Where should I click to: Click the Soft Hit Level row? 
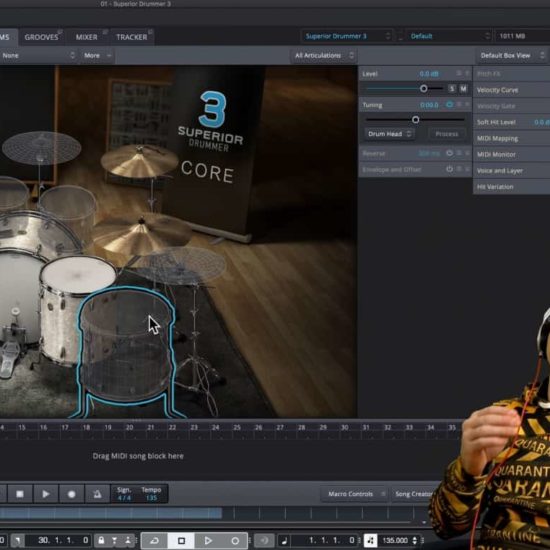pos(511,122)
